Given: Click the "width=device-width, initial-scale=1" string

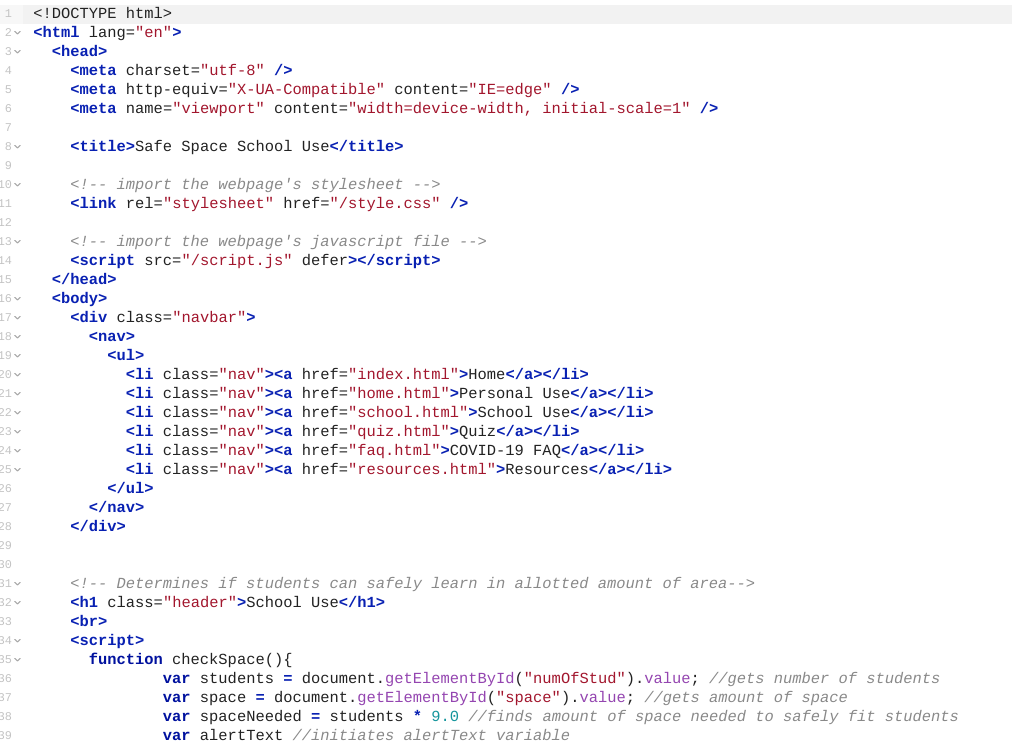Looking at the screenshot, I should point(519,108).
